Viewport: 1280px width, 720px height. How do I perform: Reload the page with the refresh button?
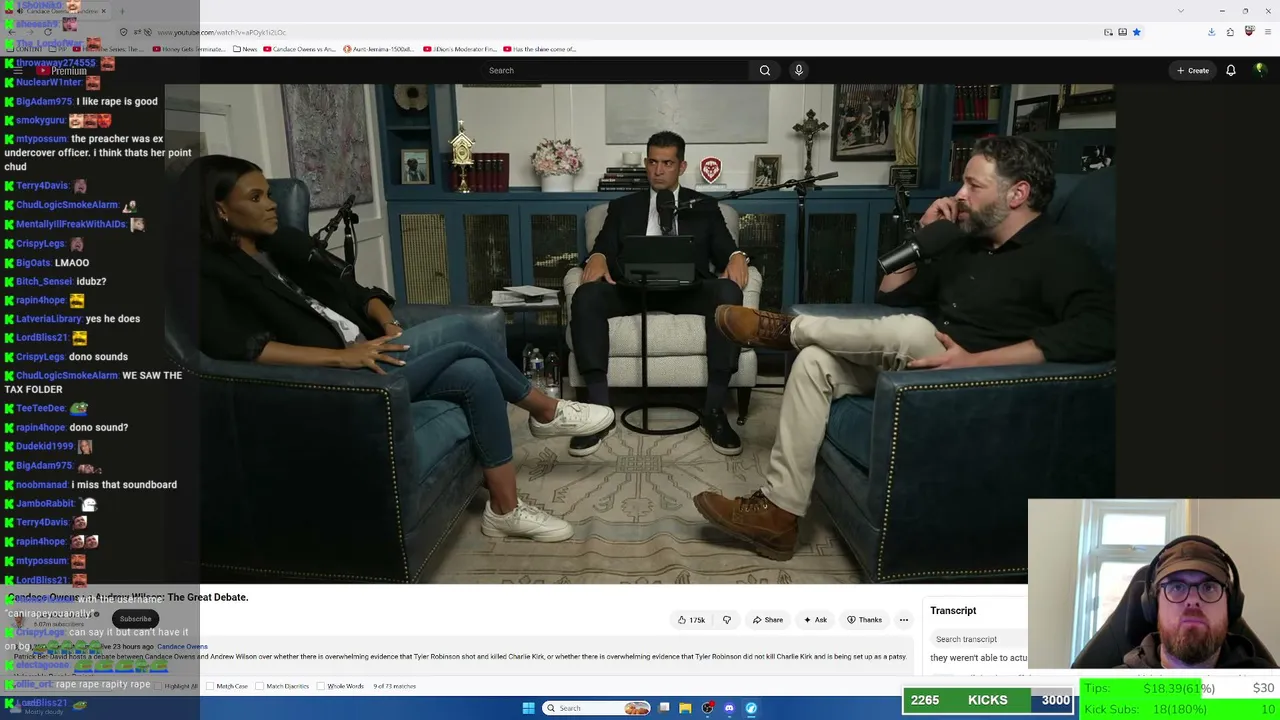click(48, 32)
